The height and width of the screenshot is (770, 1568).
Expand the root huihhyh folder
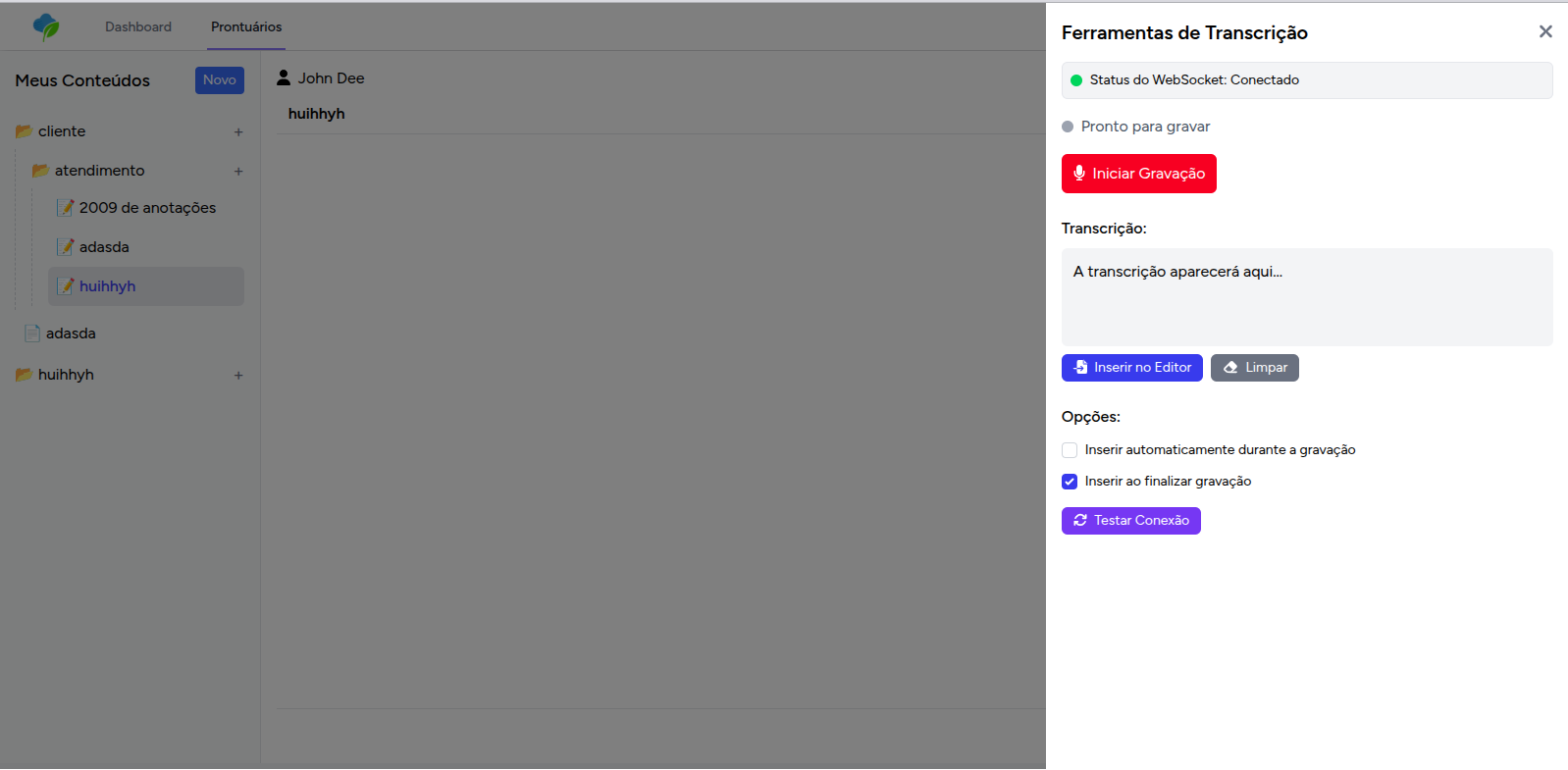(66, 375)
